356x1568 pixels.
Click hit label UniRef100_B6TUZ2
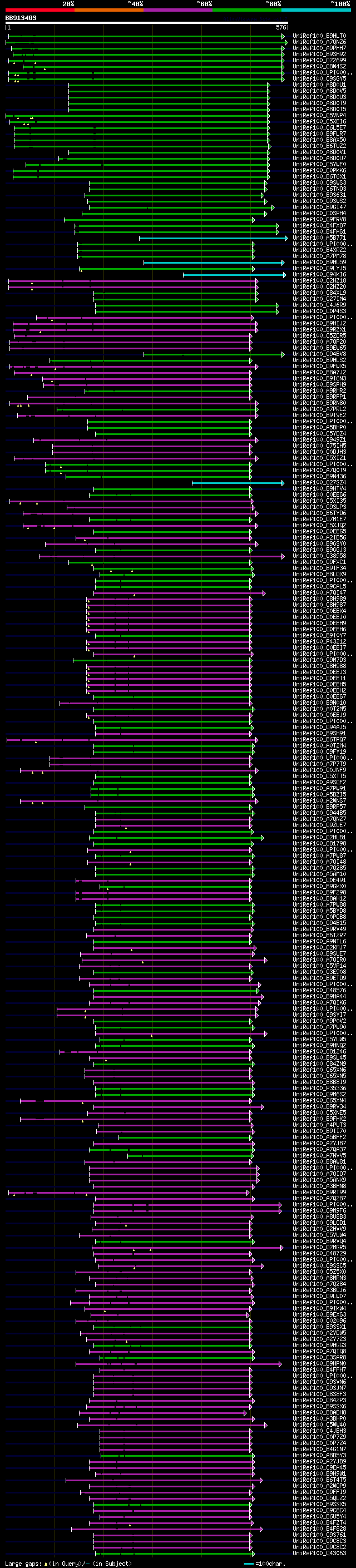point(319,146)
